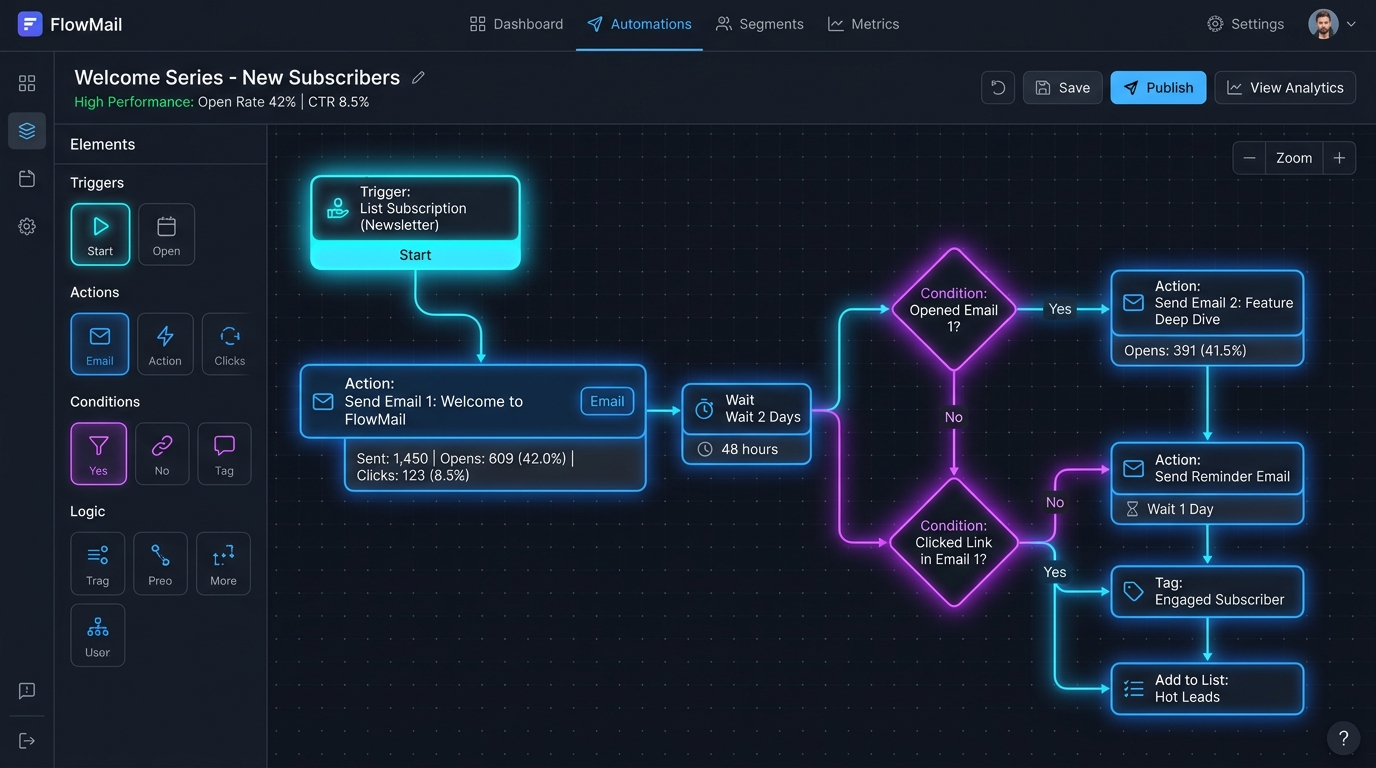Select the Wait 2 Days node

tap(746, 423)
